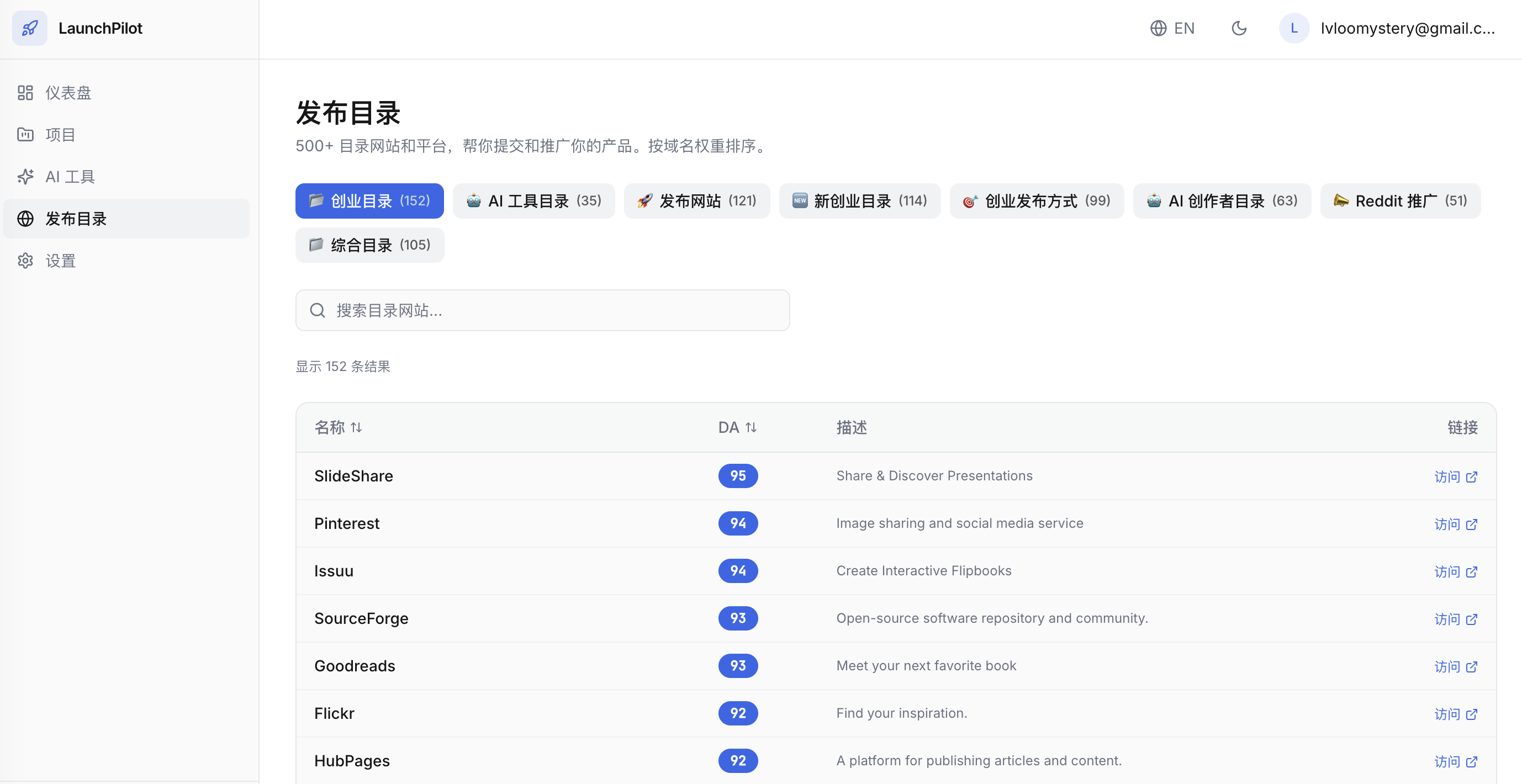Click the "Find your inspiration." description

click(x=902, y=713)
